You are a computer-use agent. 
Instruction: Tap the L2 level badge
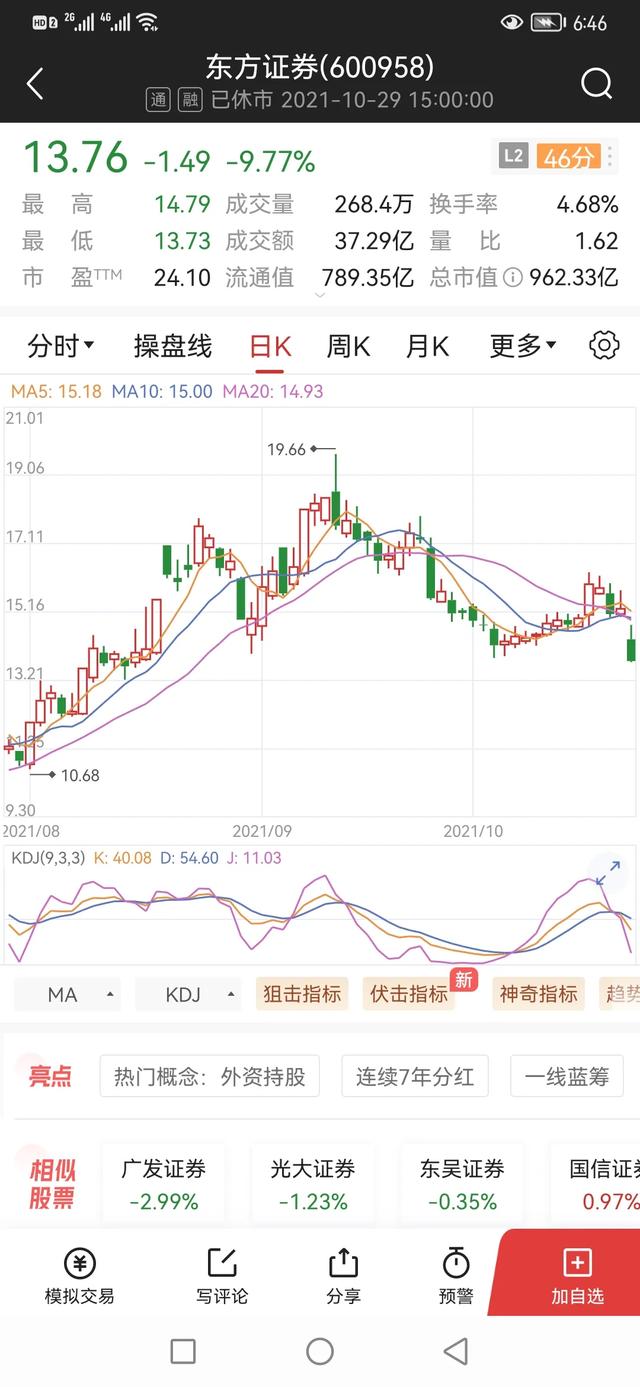tap(513, 156)
